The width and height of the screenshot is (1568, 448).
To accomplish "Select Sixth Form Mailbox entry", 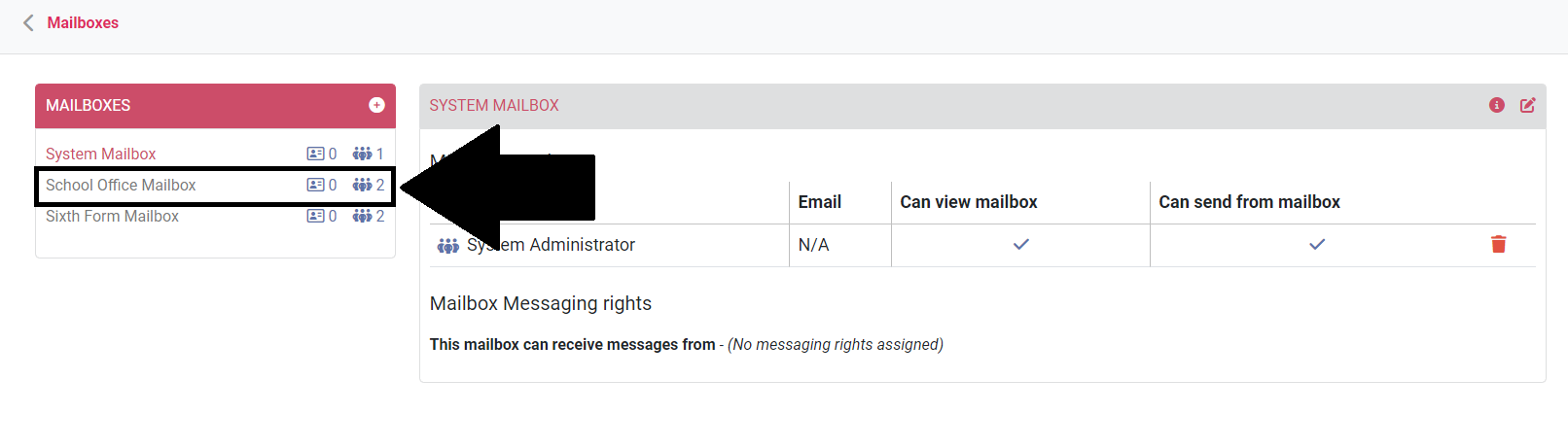I will 112,216.
